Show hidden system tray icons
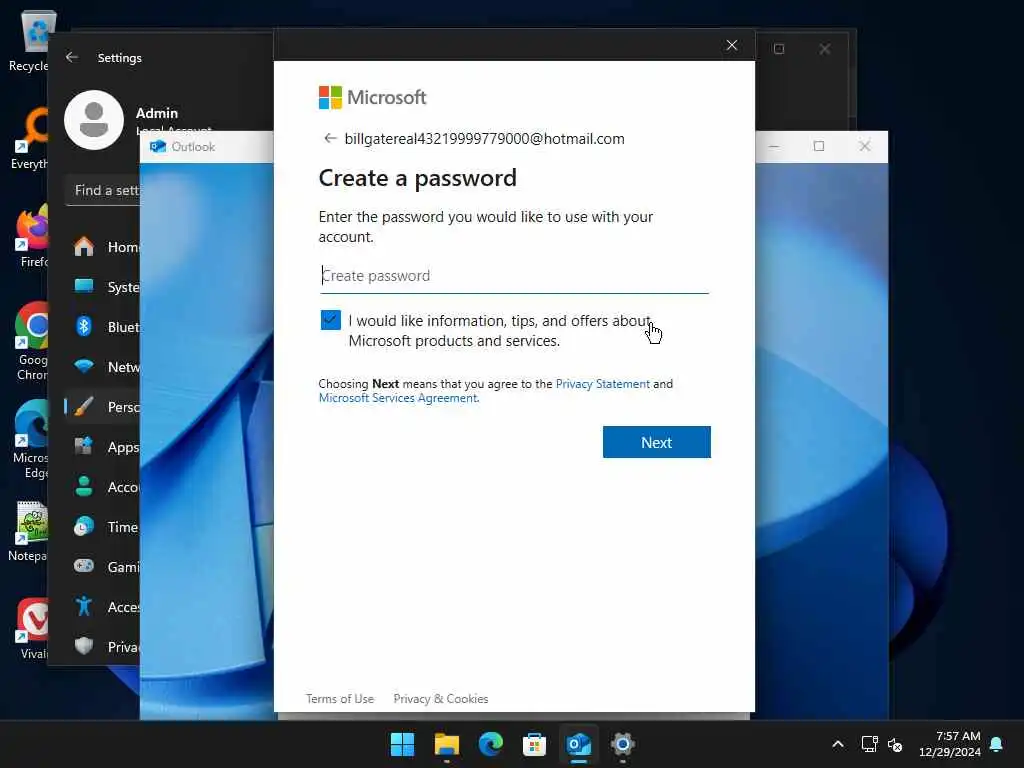 point(838,744)
